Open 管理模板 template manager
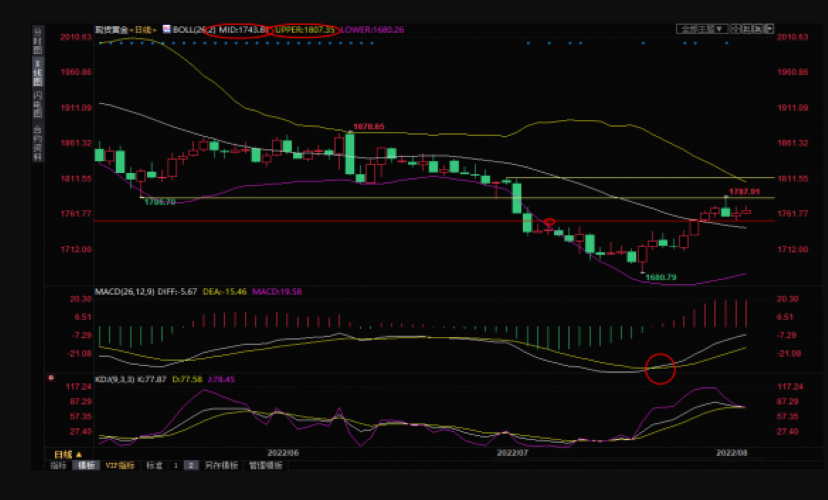The image size is (828, 500). tap(265, 465)
